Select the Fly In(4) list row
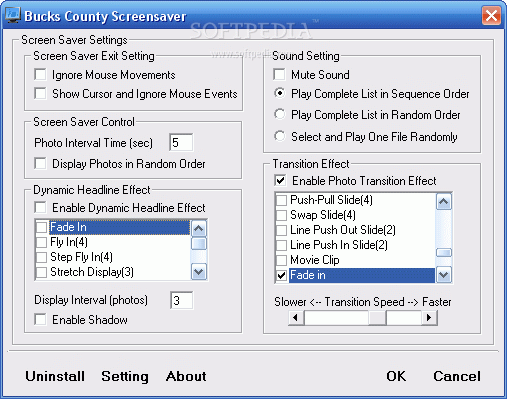Image resolution: width=507 pixels, height=399 pixels. pos(119,242)
